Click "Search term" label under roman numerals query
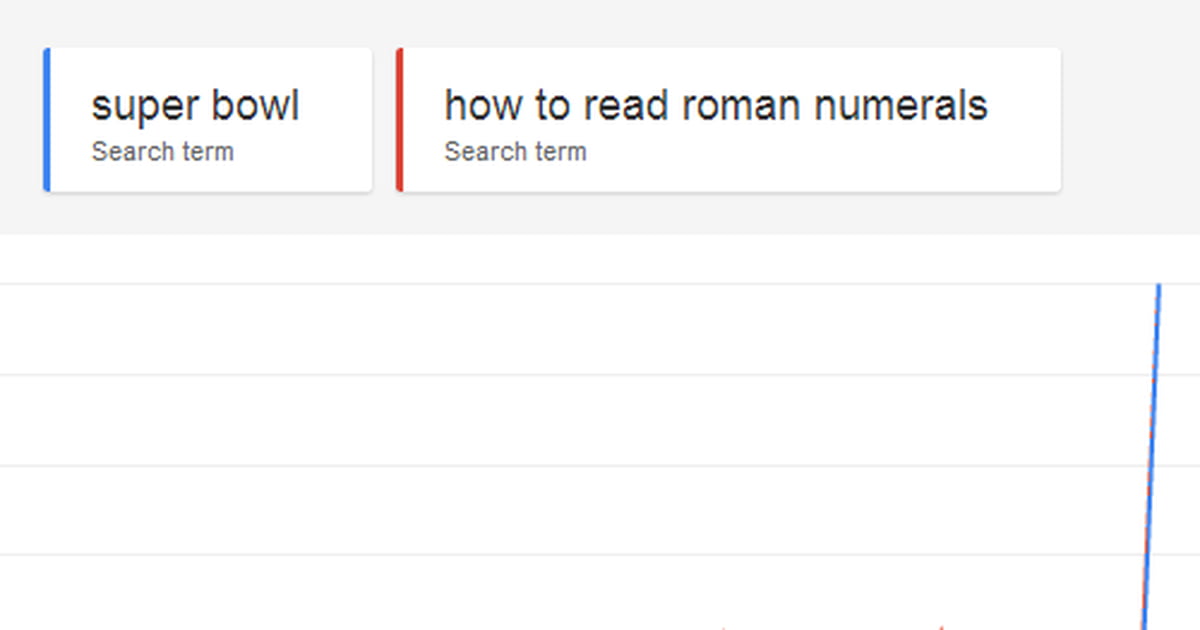The image size is (1200, 630). (x=515, y=152)
